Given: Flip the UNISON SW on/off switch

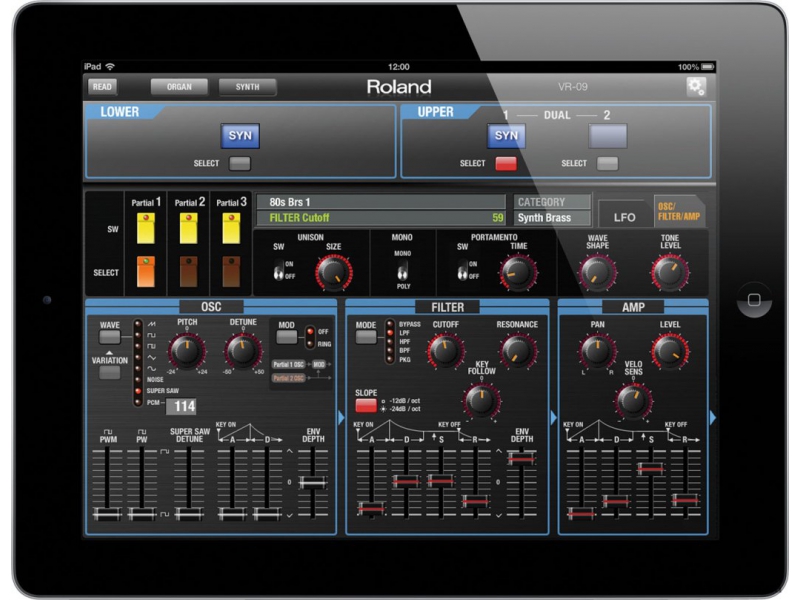Looking at the screenshot, I should (x=279, y=270).
